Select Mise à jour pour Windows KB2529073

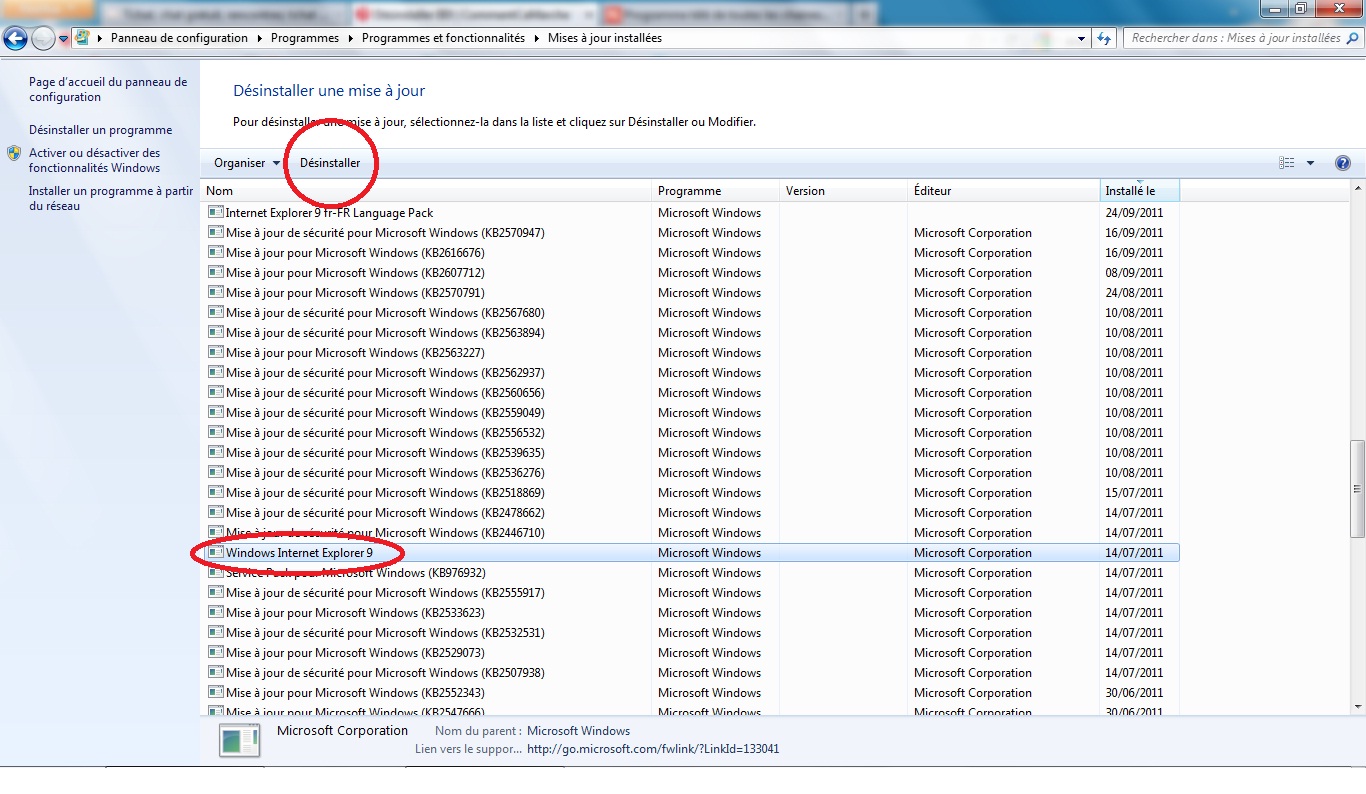[690, 652]
